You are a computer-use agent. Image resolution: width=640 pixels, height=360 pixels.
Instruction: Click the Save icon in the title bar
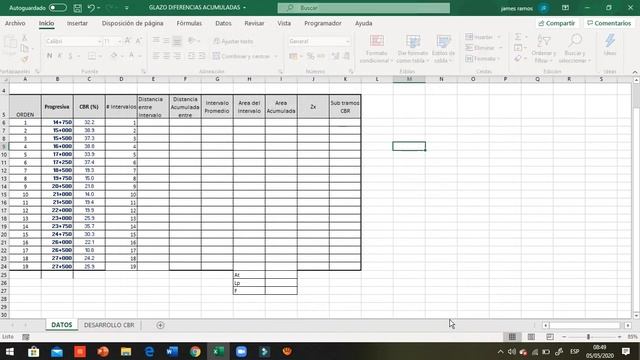point(77,8)
